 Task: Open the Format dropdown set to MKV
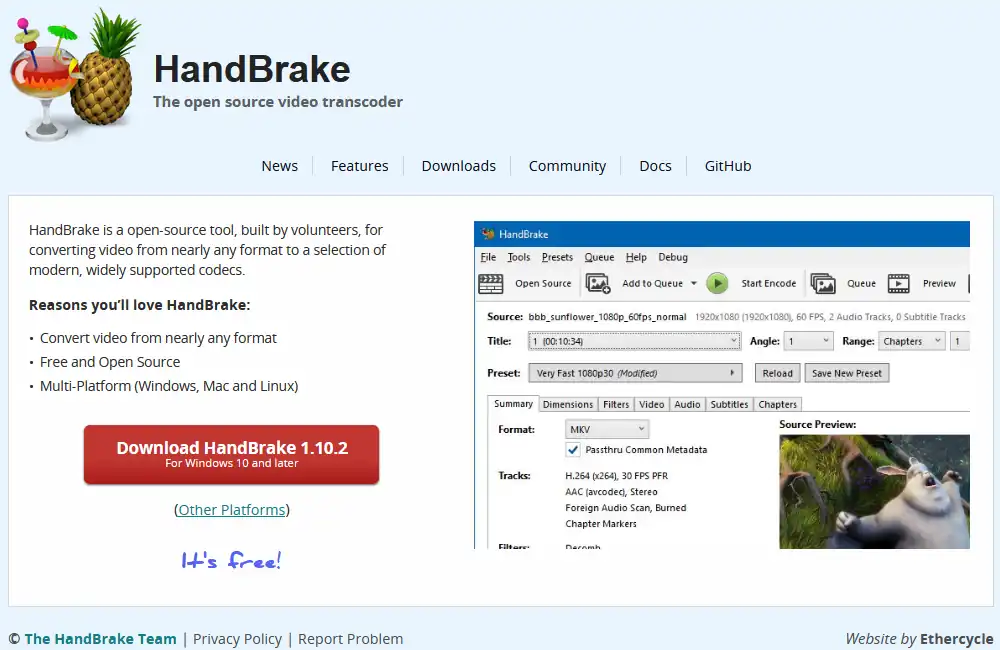pos(607,429)
